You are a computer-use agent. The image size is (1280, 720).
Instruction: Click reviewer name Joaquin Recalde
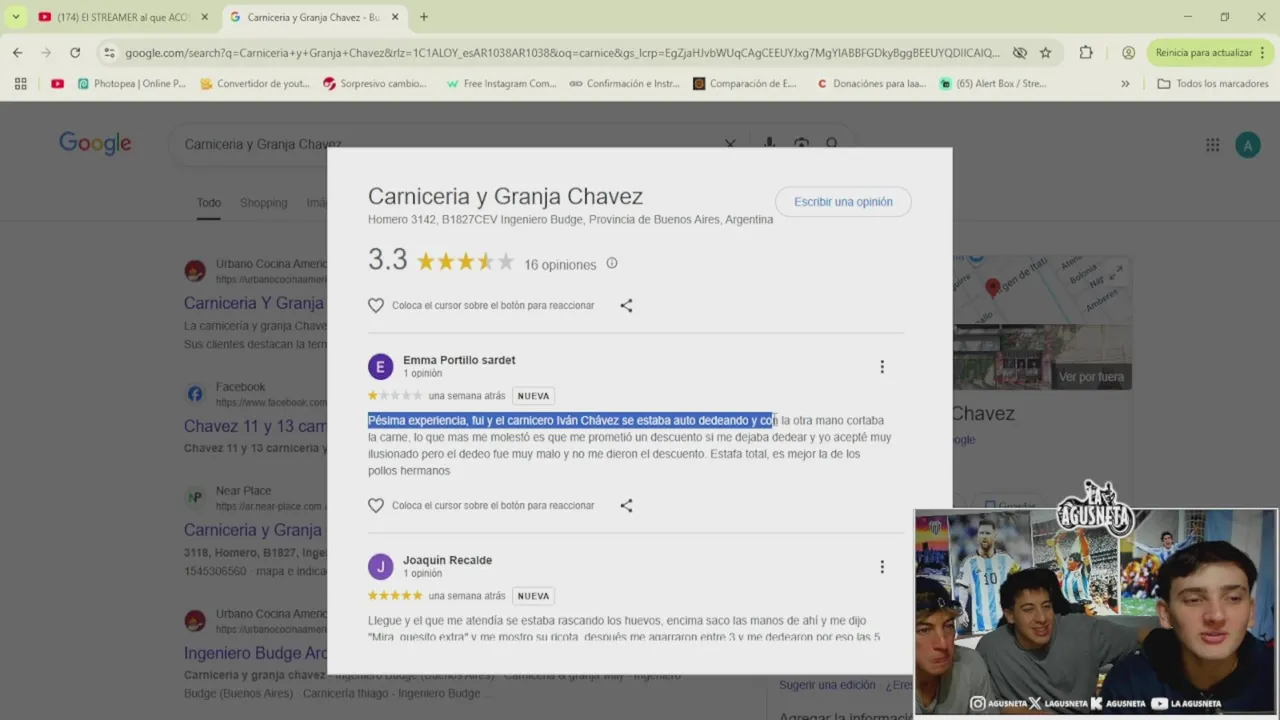pos(447,560)
